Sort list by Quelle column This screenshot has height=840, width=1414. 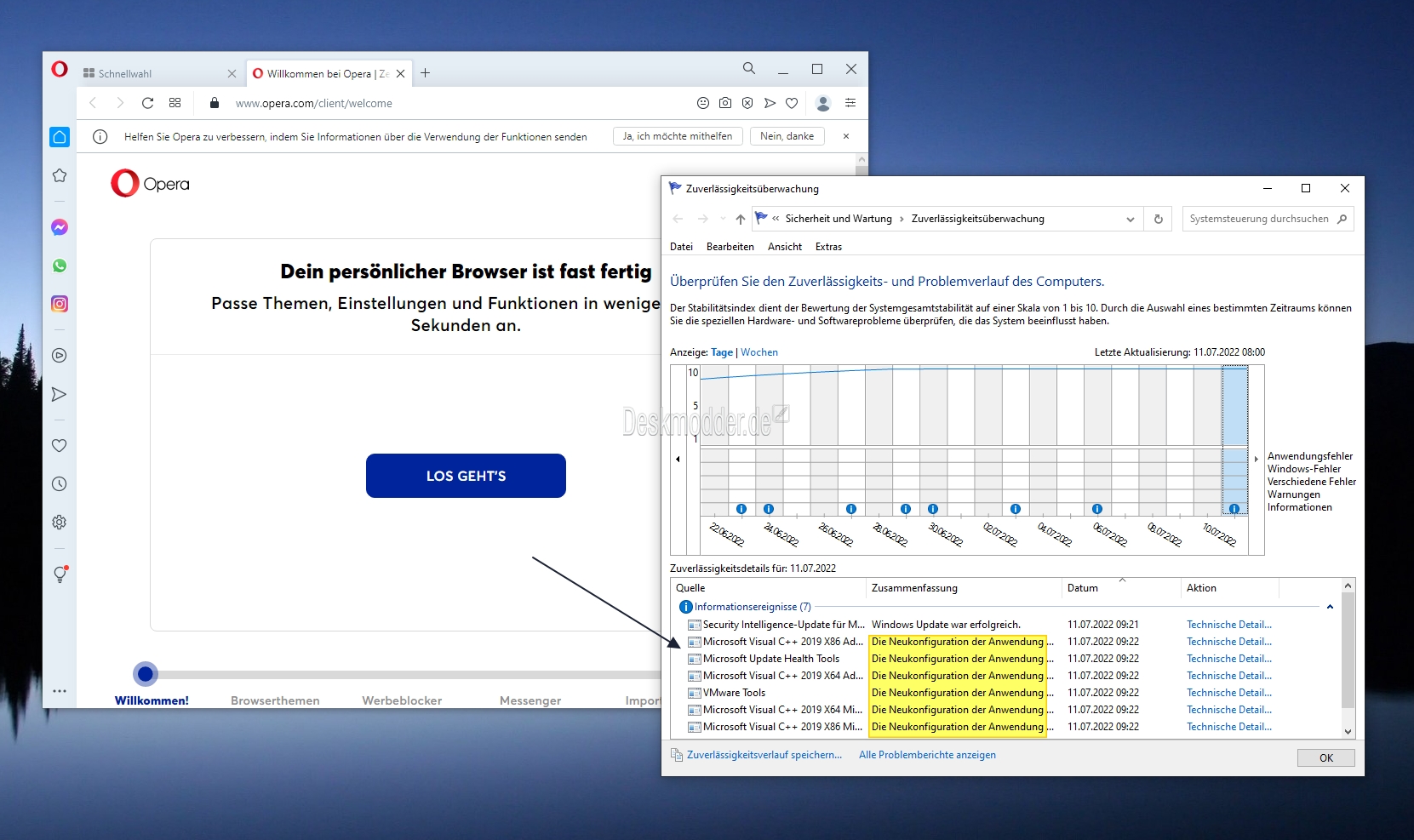[x=769, y=588]
